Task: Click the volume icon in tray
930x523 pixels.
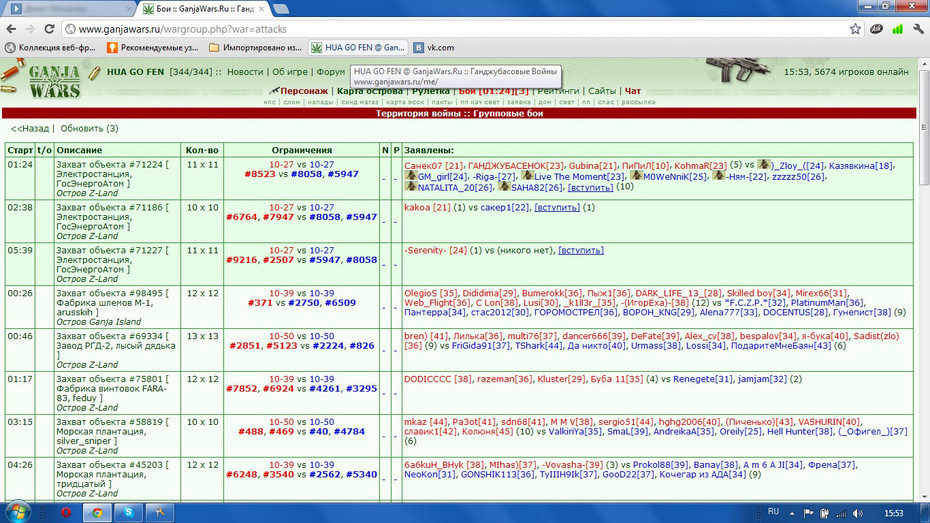Action: (x=858, y=514)
